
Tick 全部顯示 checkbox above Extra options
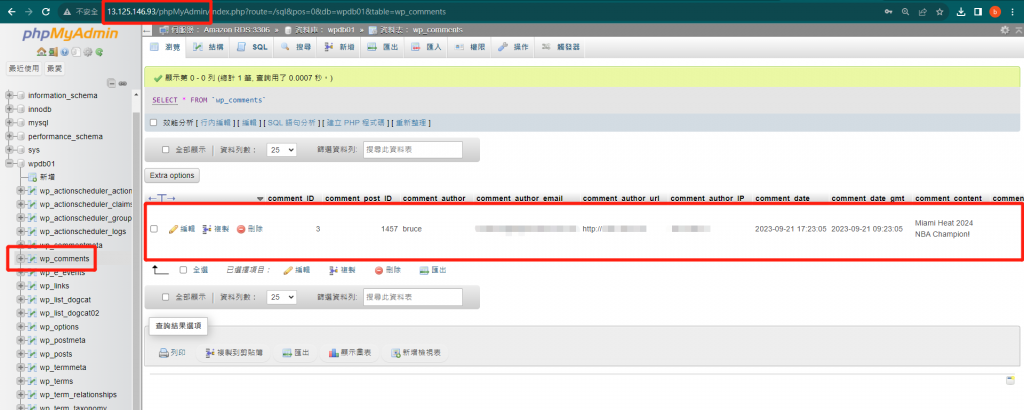point(166,150)
